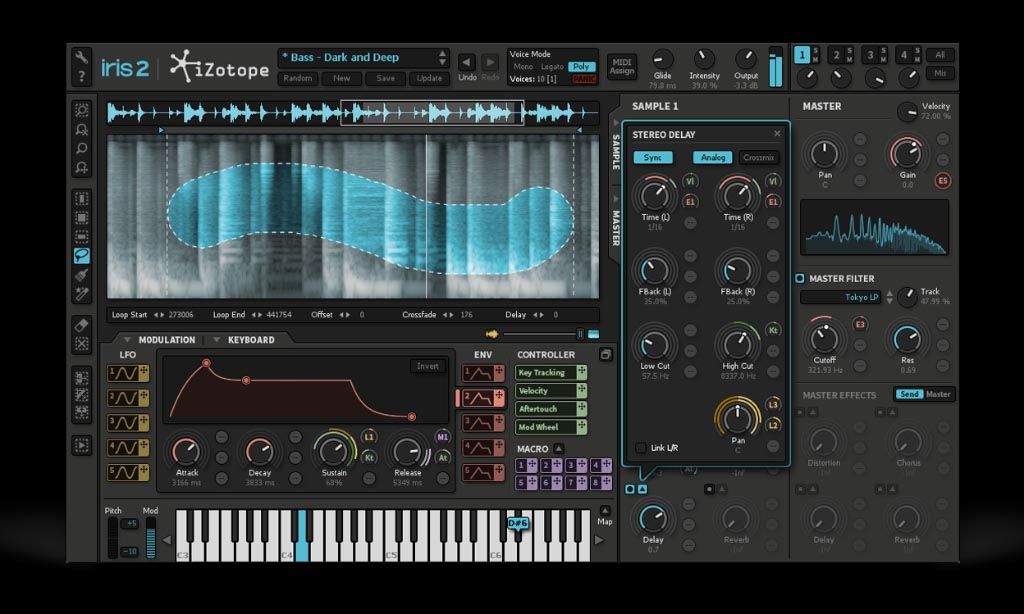The image size is (1024, 614).
Task: Click the New preset button
Action: [342, 78]
